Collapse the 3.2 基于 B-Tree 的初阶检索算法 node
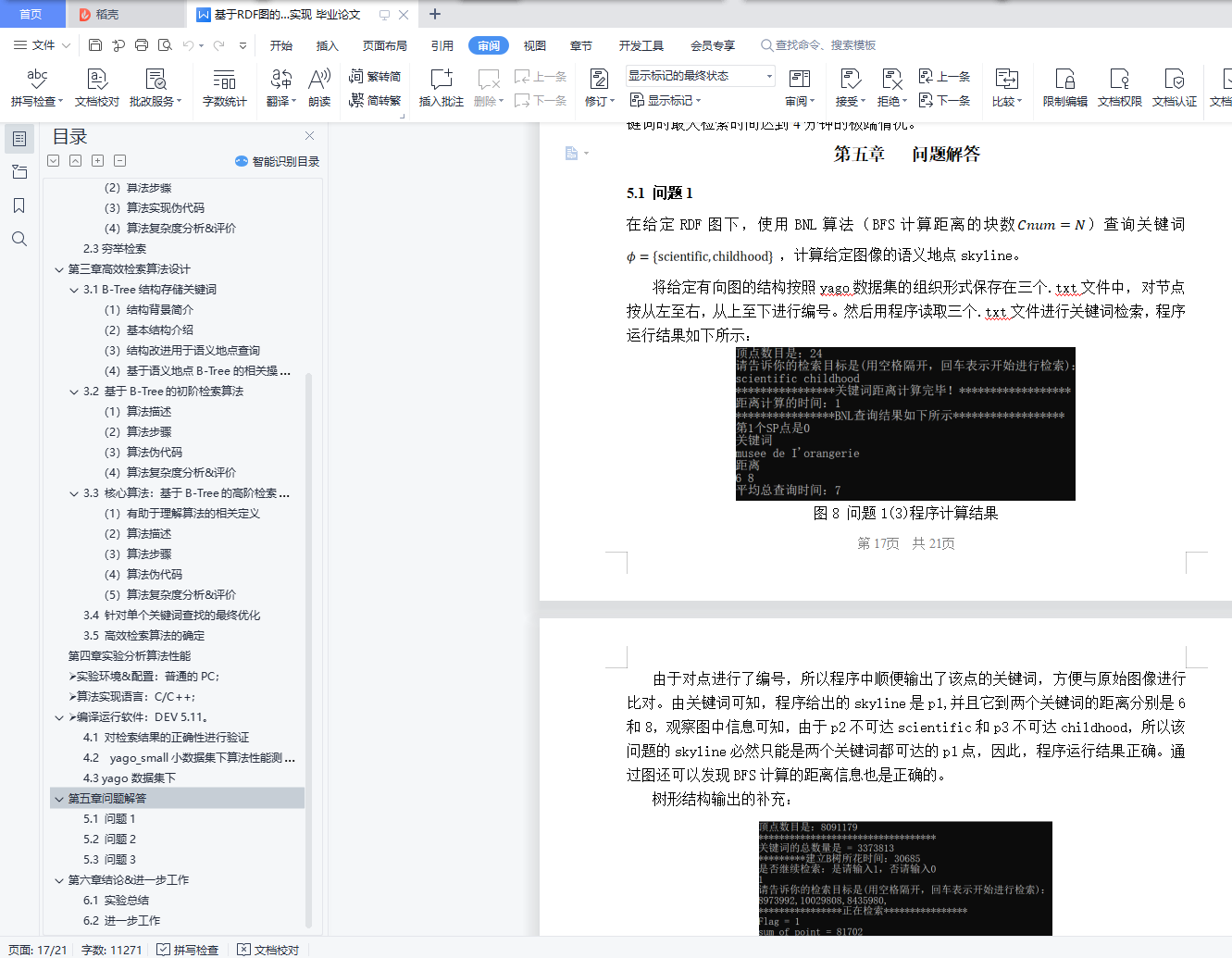 74,392
